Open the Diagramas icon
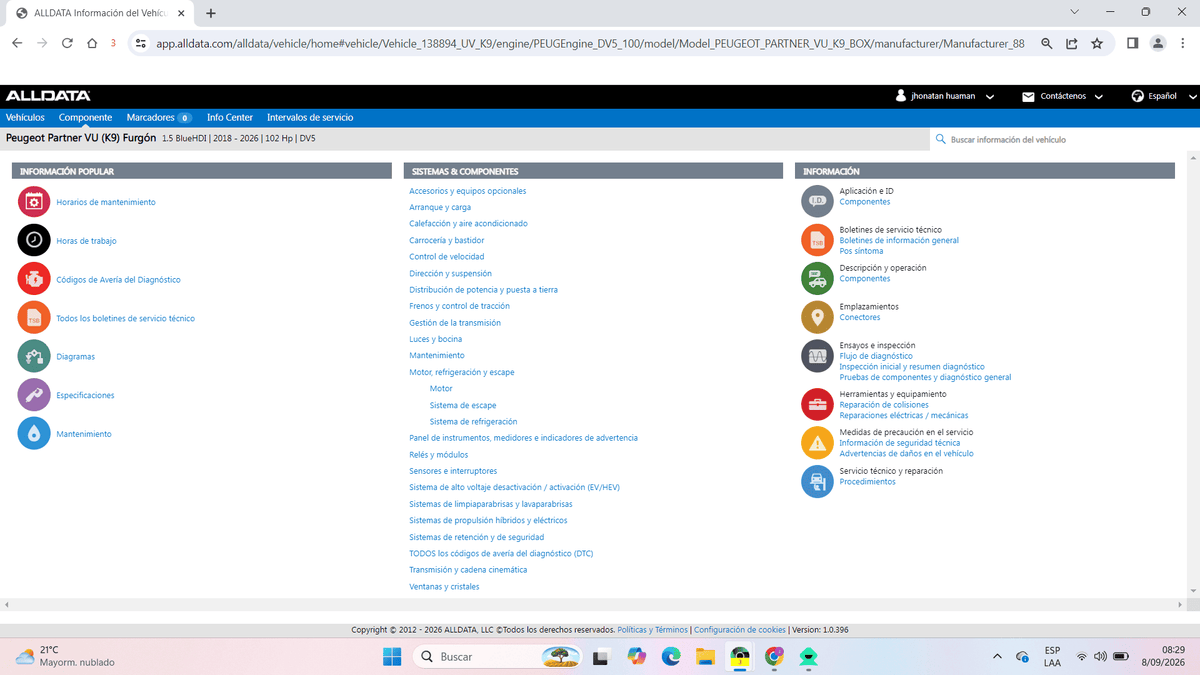Viewport: 1200px width, 675px height. click(x=34, y=356)
